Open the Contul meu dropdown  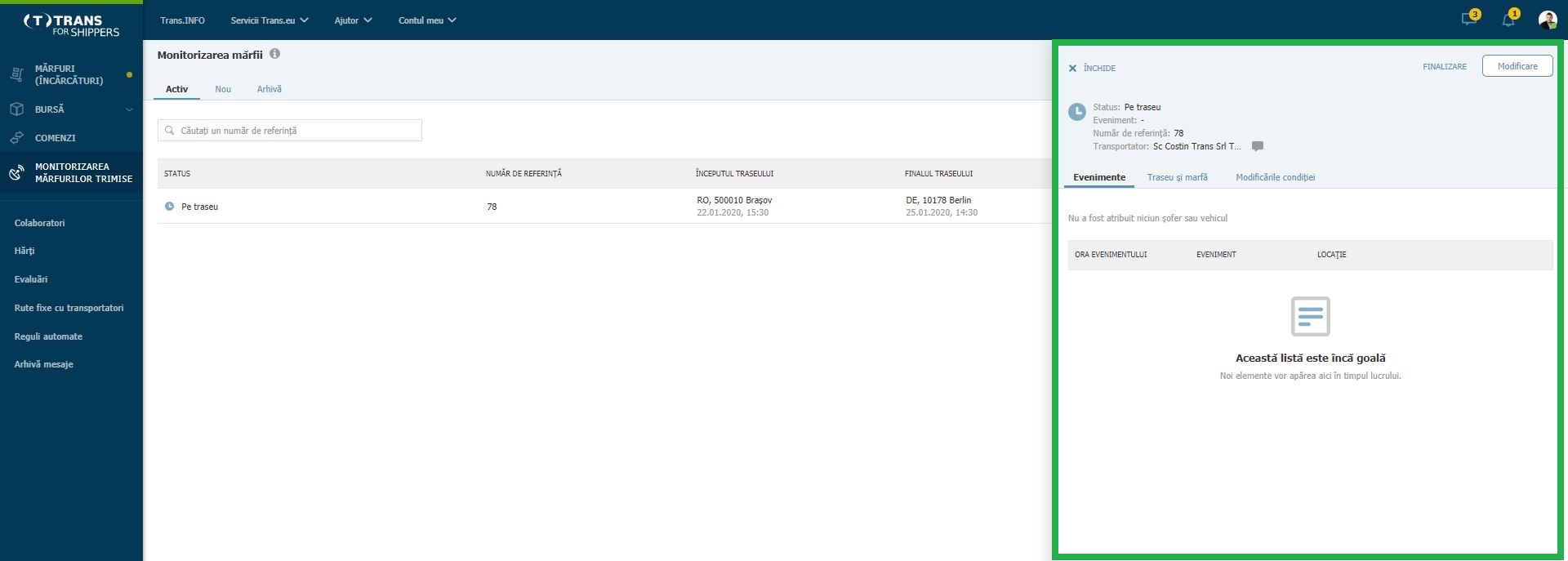point(427,20)
